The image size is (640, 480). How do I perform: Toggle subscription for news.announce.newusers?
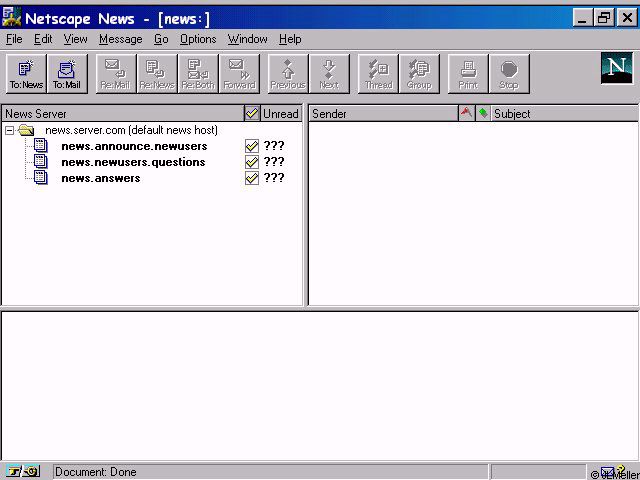252,146
